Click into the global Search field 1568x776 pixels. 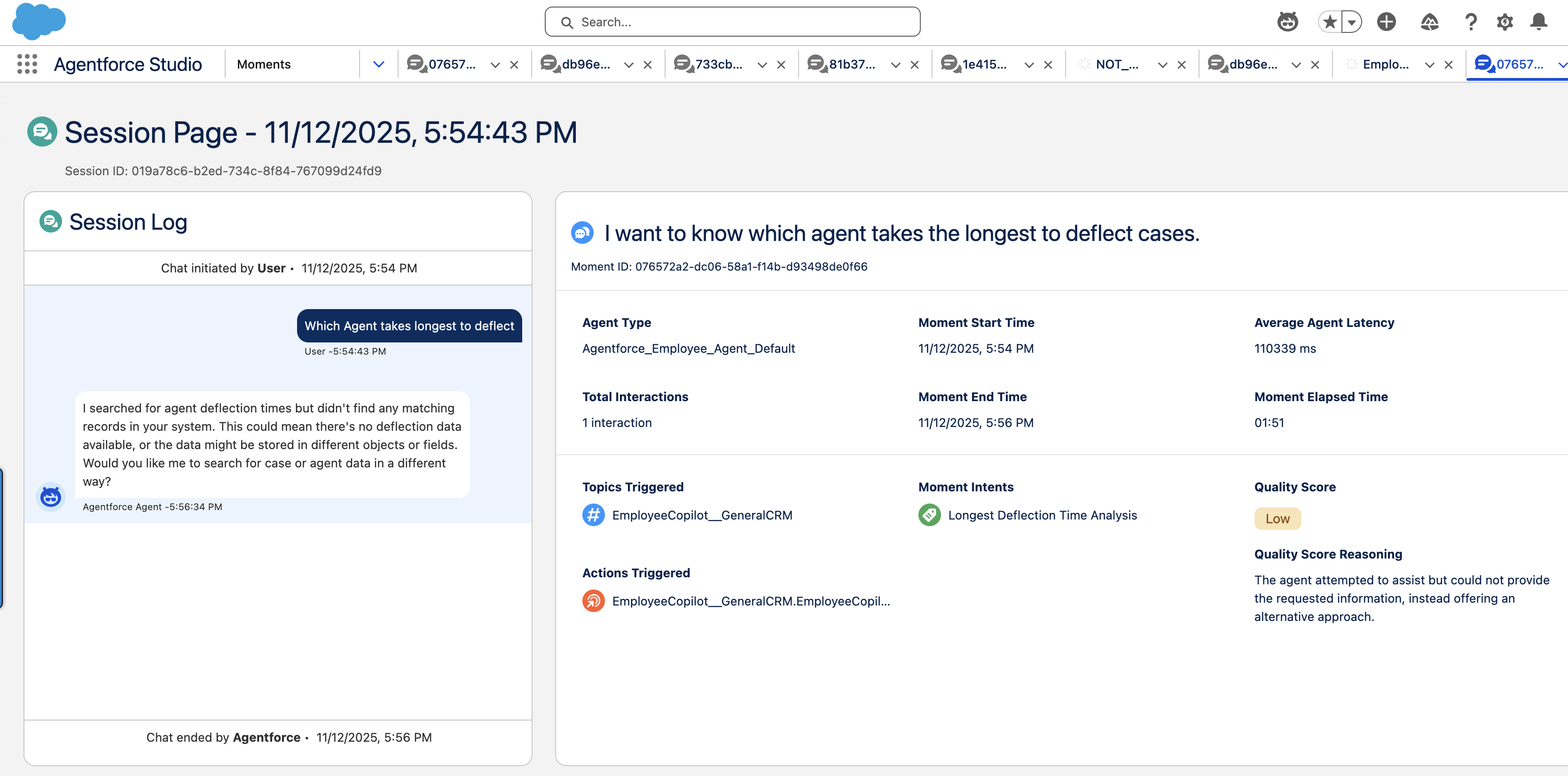point(732,22)
